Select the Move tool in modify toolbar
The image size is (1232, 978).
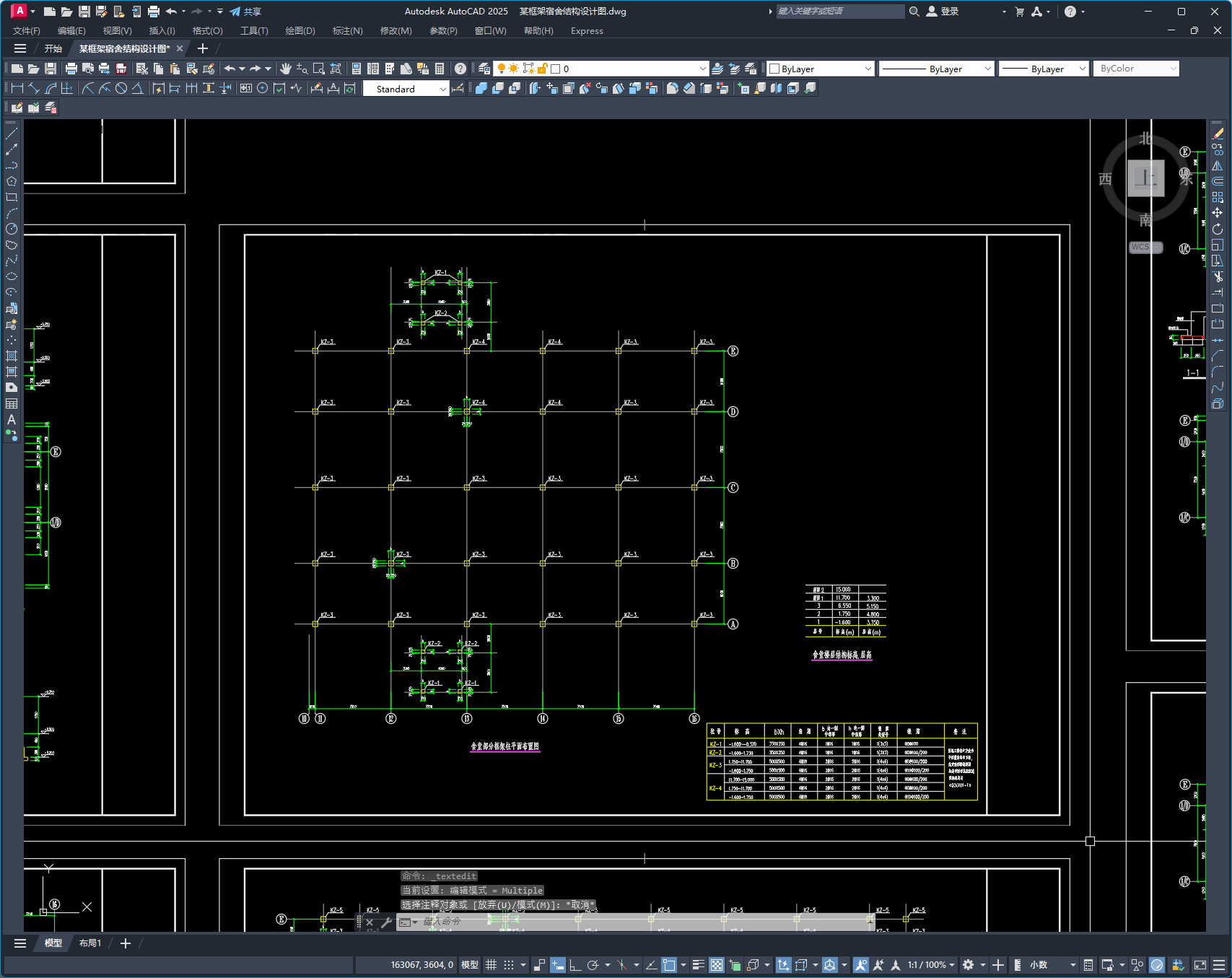1218,213
